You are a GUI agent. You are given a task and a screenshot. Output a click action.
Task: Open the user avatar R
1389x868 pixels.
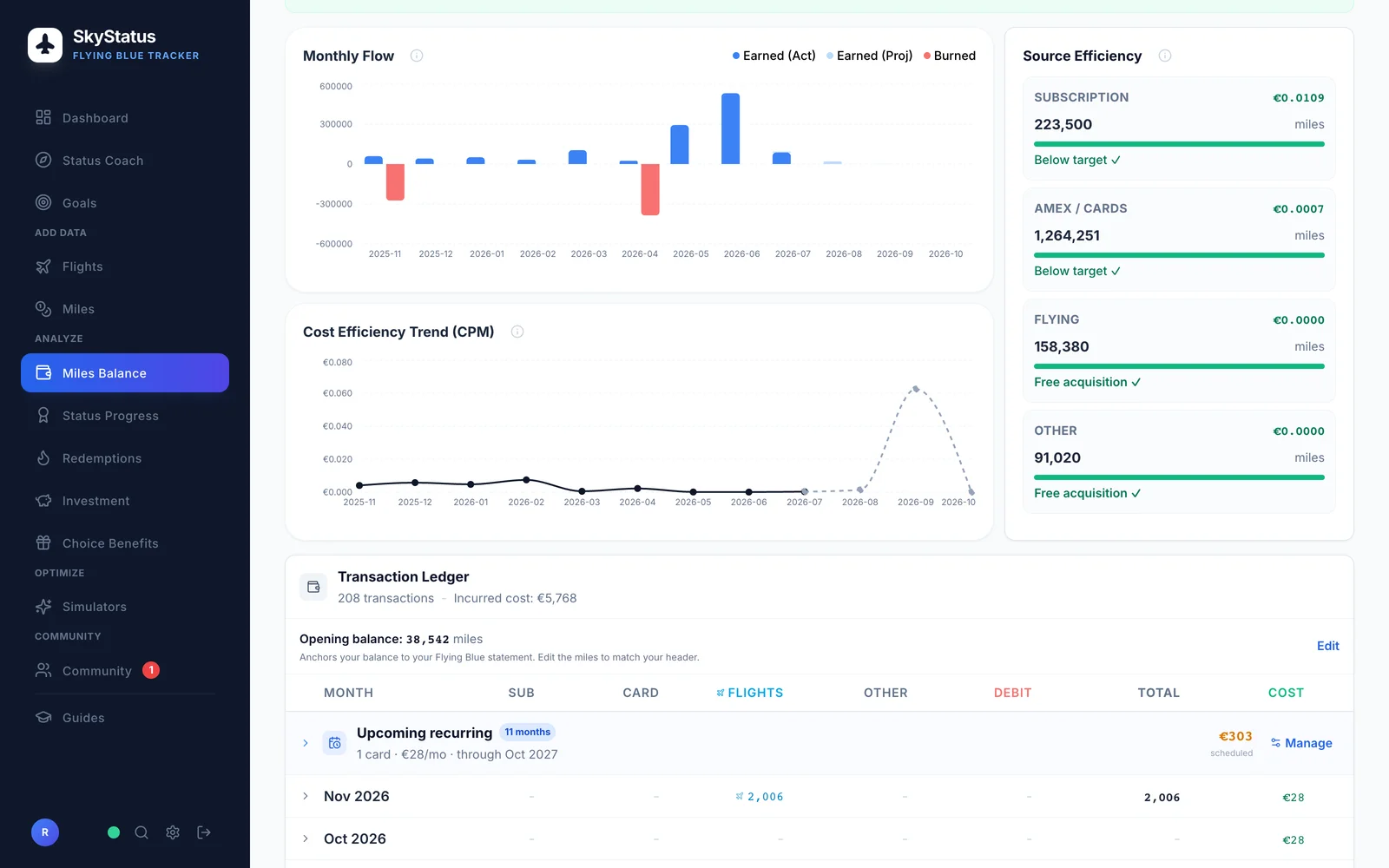pyautogui.click(x=45, y=832)
